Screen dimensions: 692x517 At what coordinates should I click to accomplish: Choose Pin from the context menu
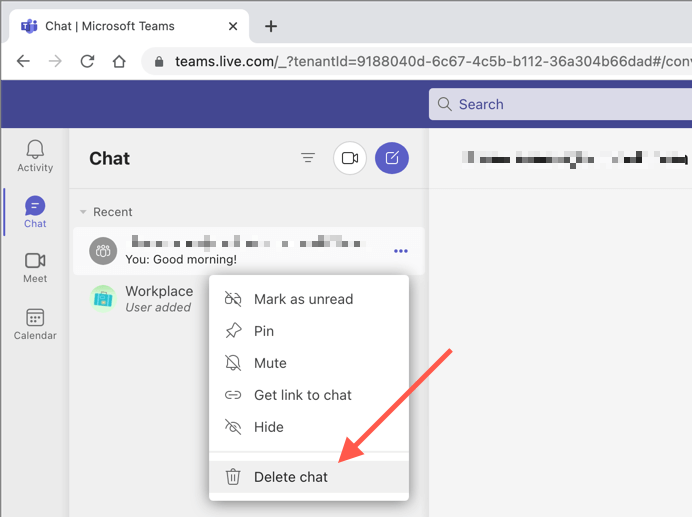309,331
